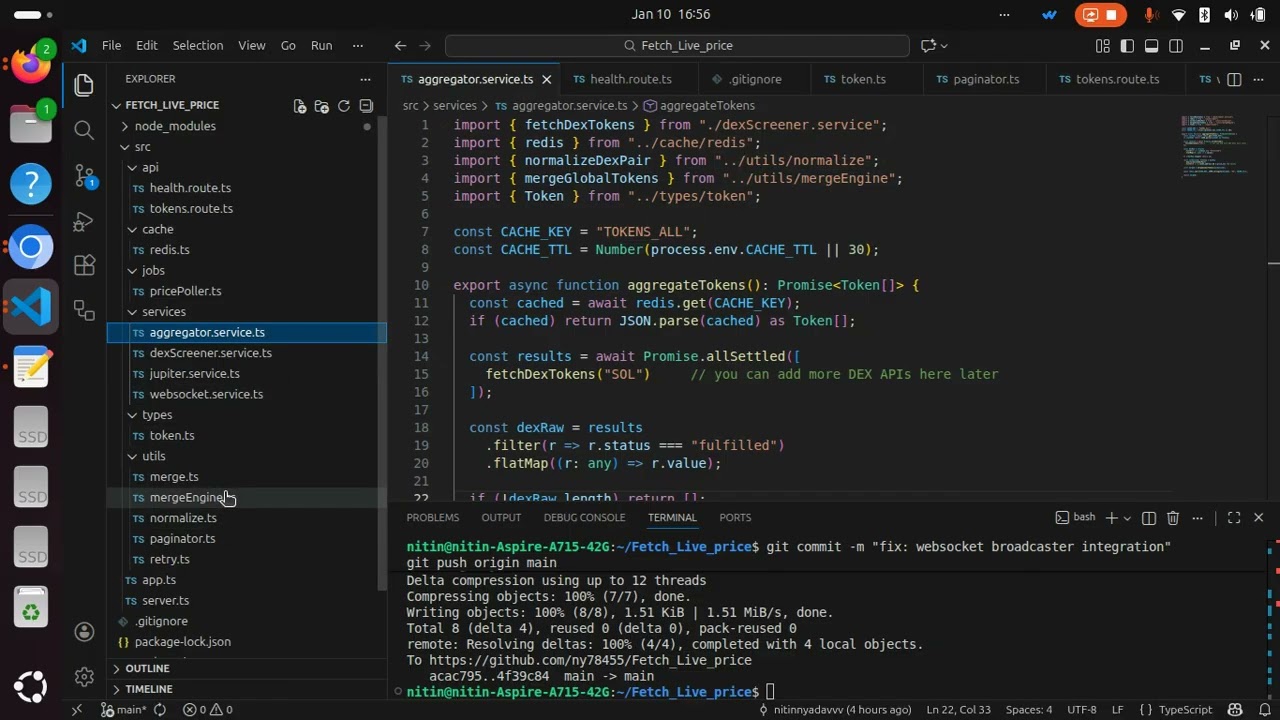
Task: Change language mode via TypeScript indicator
Action: 1185,709
